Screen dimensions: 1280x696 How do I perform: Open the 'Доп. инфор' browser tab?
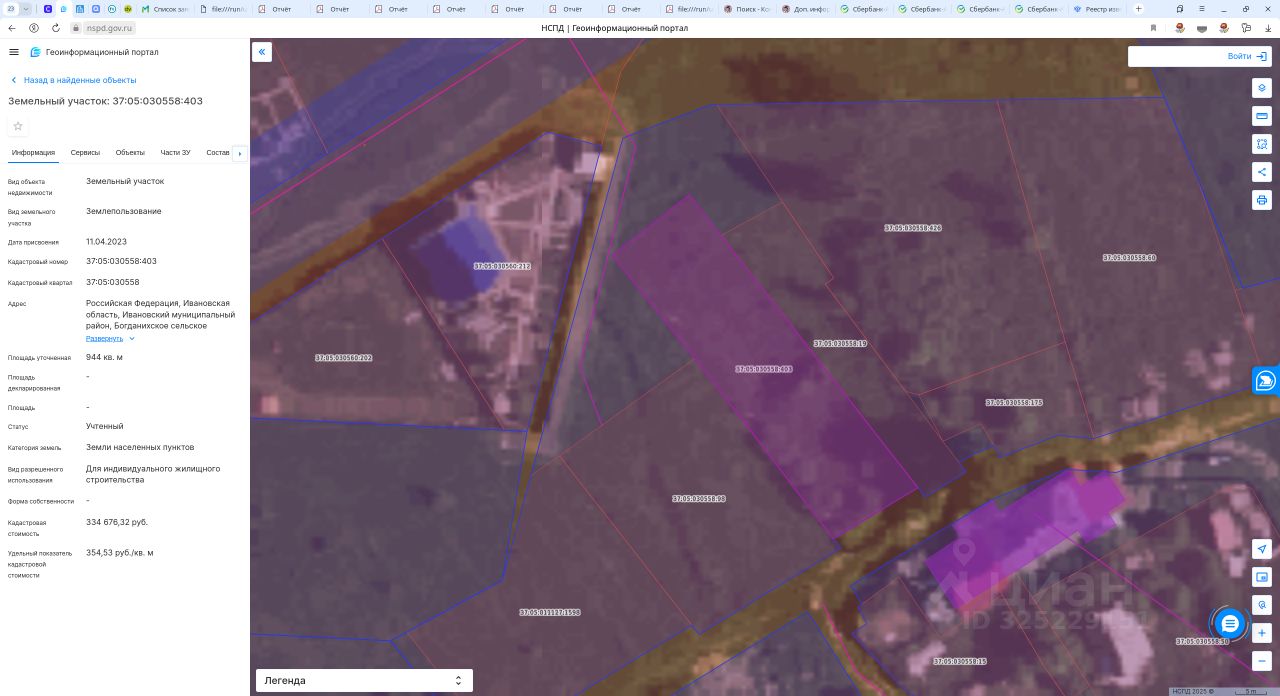point(805,9)
